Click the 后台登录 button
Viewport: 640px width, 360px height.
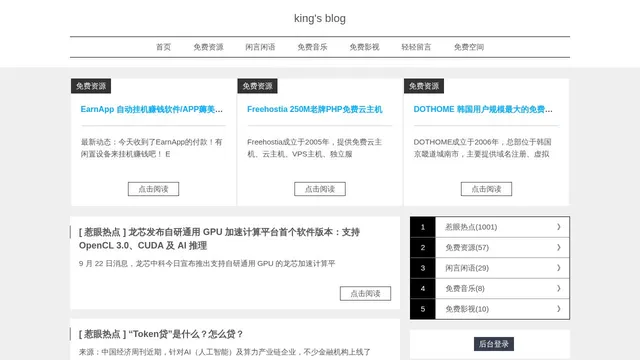[x=493, y=344]
